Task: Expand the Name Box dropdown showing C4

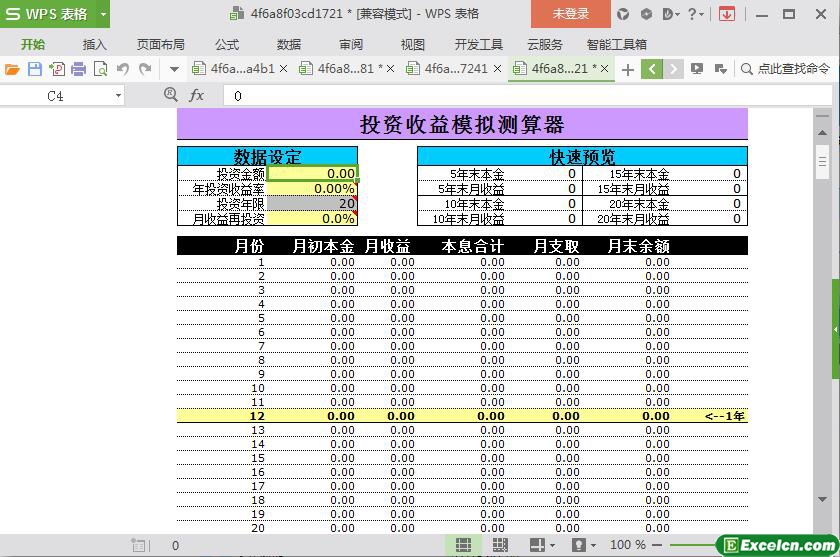Action: [118, 96]
